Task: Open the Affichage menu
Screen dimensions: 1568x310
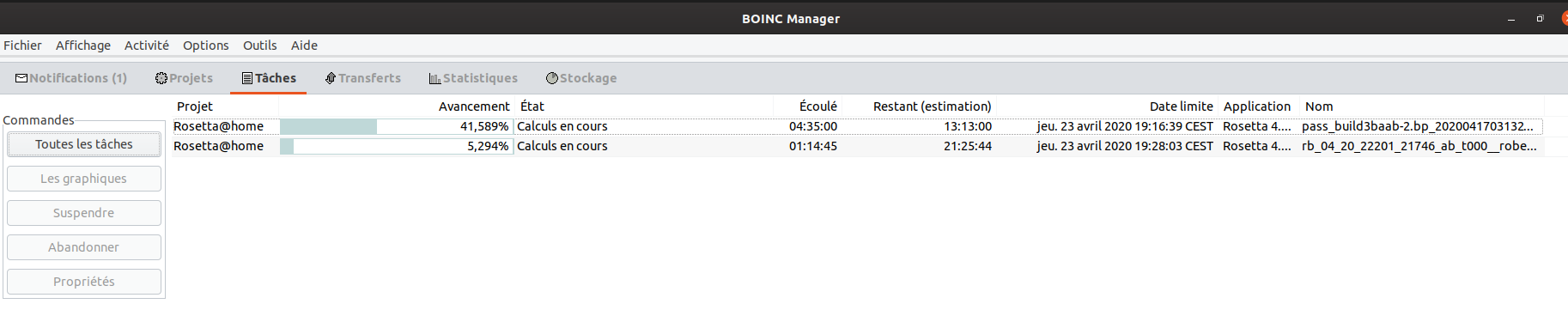Action: click(x=83, y=46)
